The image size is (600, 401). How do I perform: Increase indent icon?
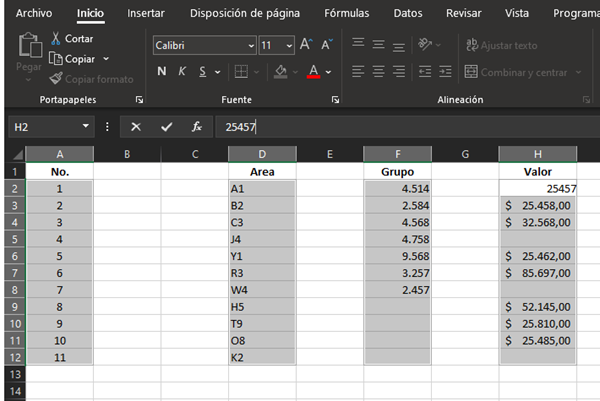click(x=445, y=72)
